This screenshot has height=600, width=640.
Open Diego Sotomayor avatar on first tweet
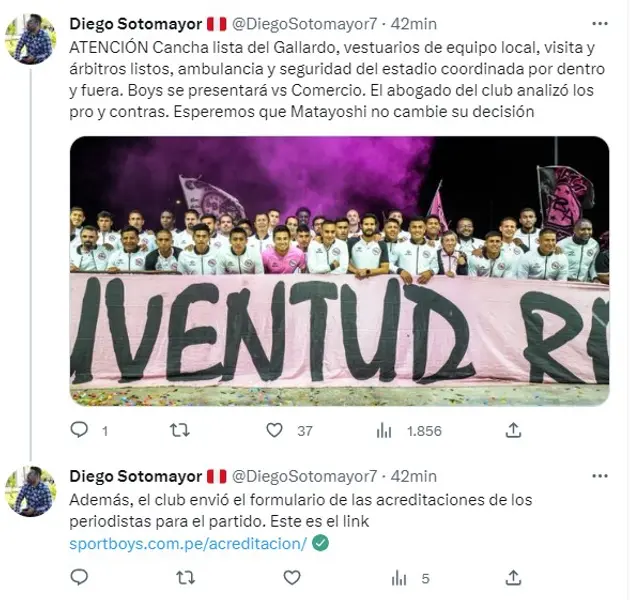(31, 39)
